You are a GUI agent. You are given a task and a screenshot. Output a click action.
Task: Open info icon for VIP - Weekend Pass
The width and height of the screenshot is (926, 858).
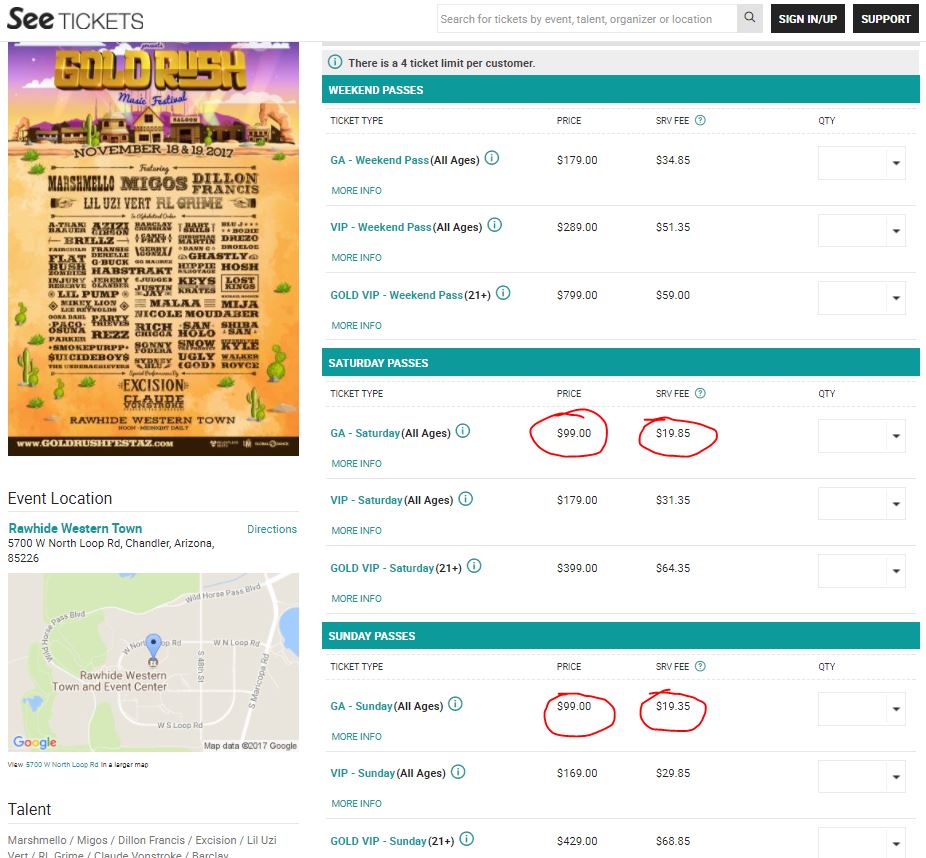pyautogui.click(x=494, y=225)
